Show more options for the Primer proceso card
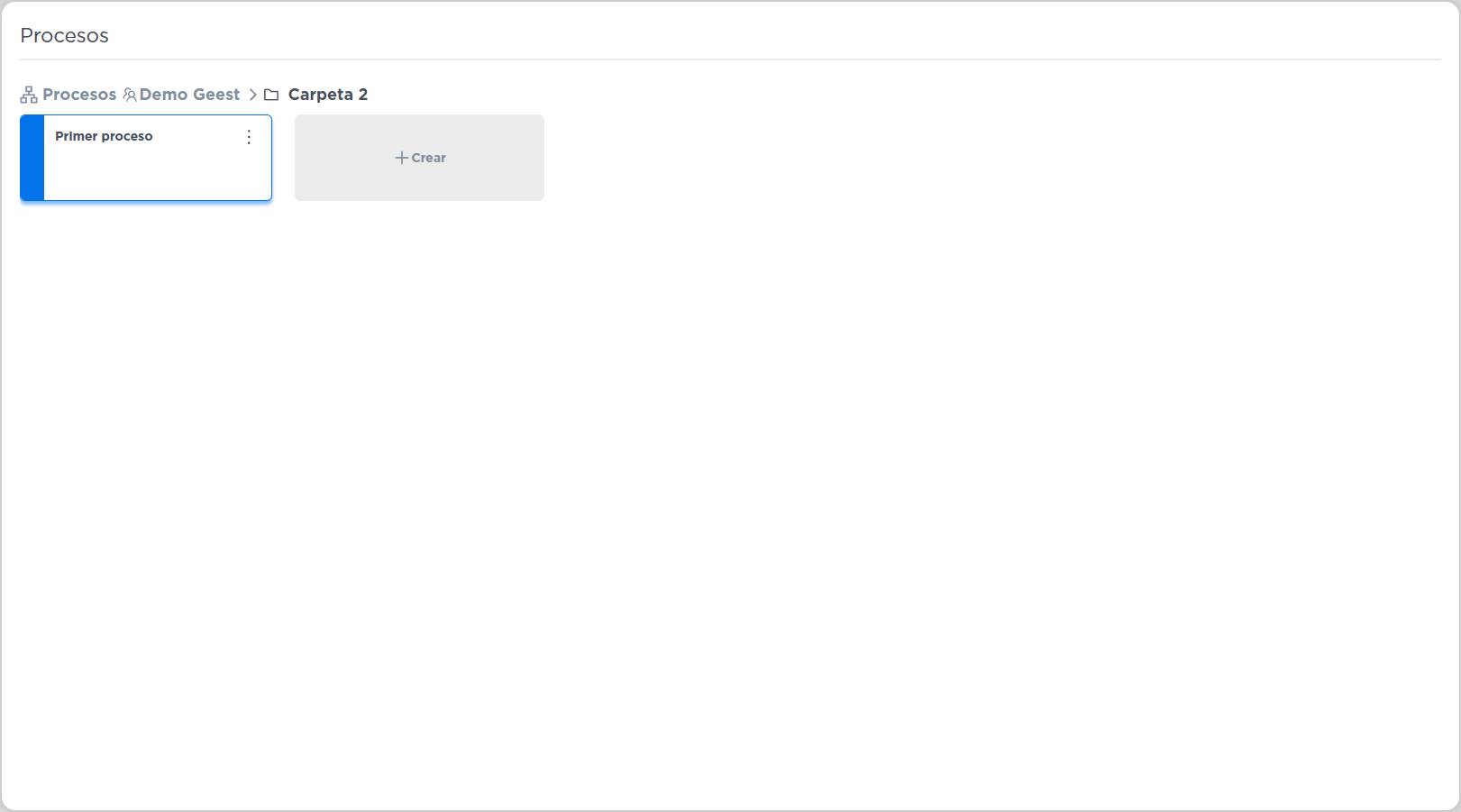 coord(249,137)
